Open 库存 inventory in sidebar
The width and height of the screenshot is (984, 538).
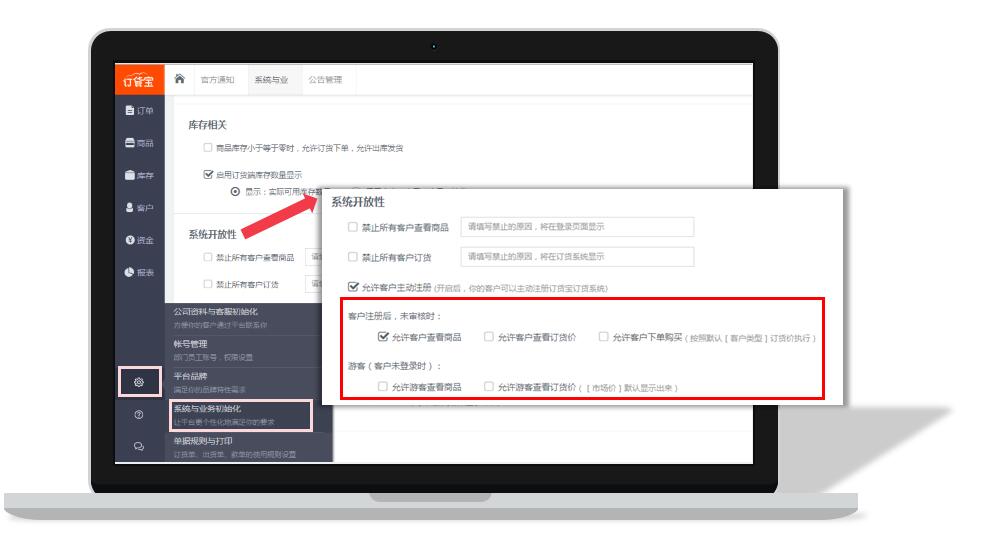(139, 175)
